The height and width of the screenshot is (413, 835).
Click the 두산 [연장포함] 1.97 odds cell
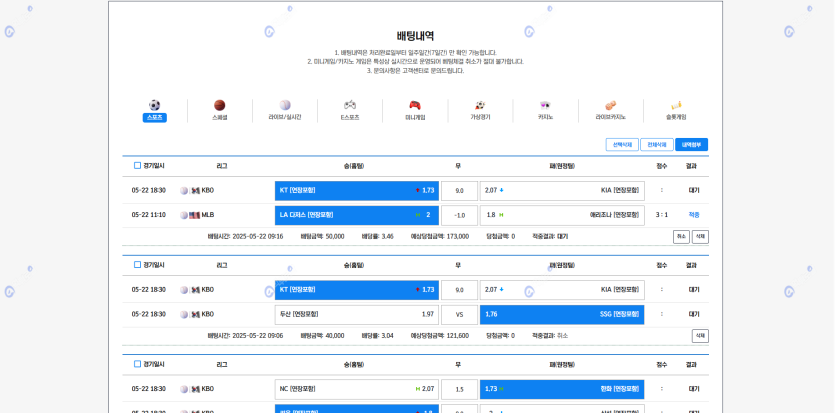click(x=356, y=314)
